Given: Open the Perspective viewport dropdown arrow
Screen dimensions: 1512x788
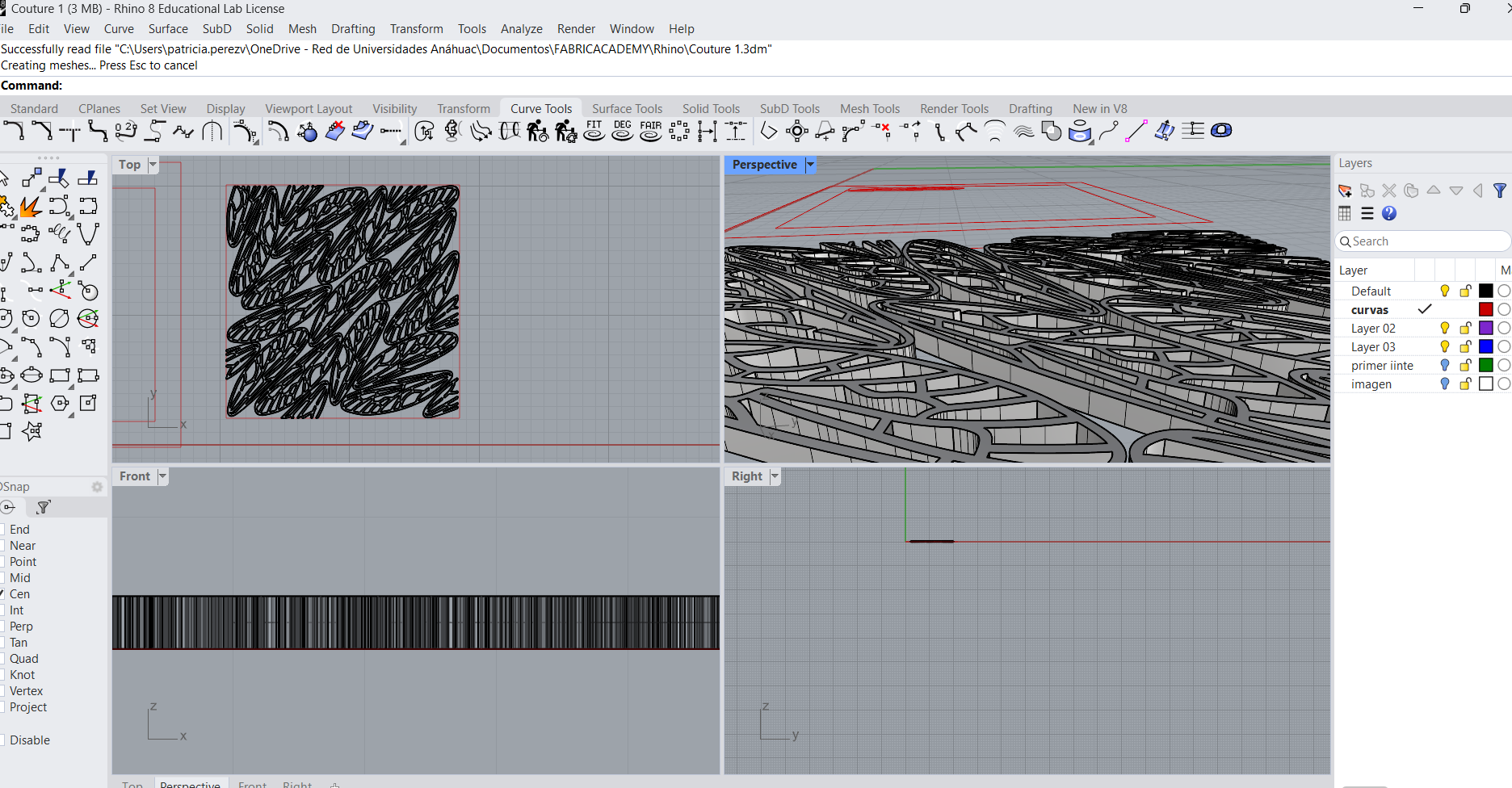Looking at the screenshot, I should click(810, 165).
